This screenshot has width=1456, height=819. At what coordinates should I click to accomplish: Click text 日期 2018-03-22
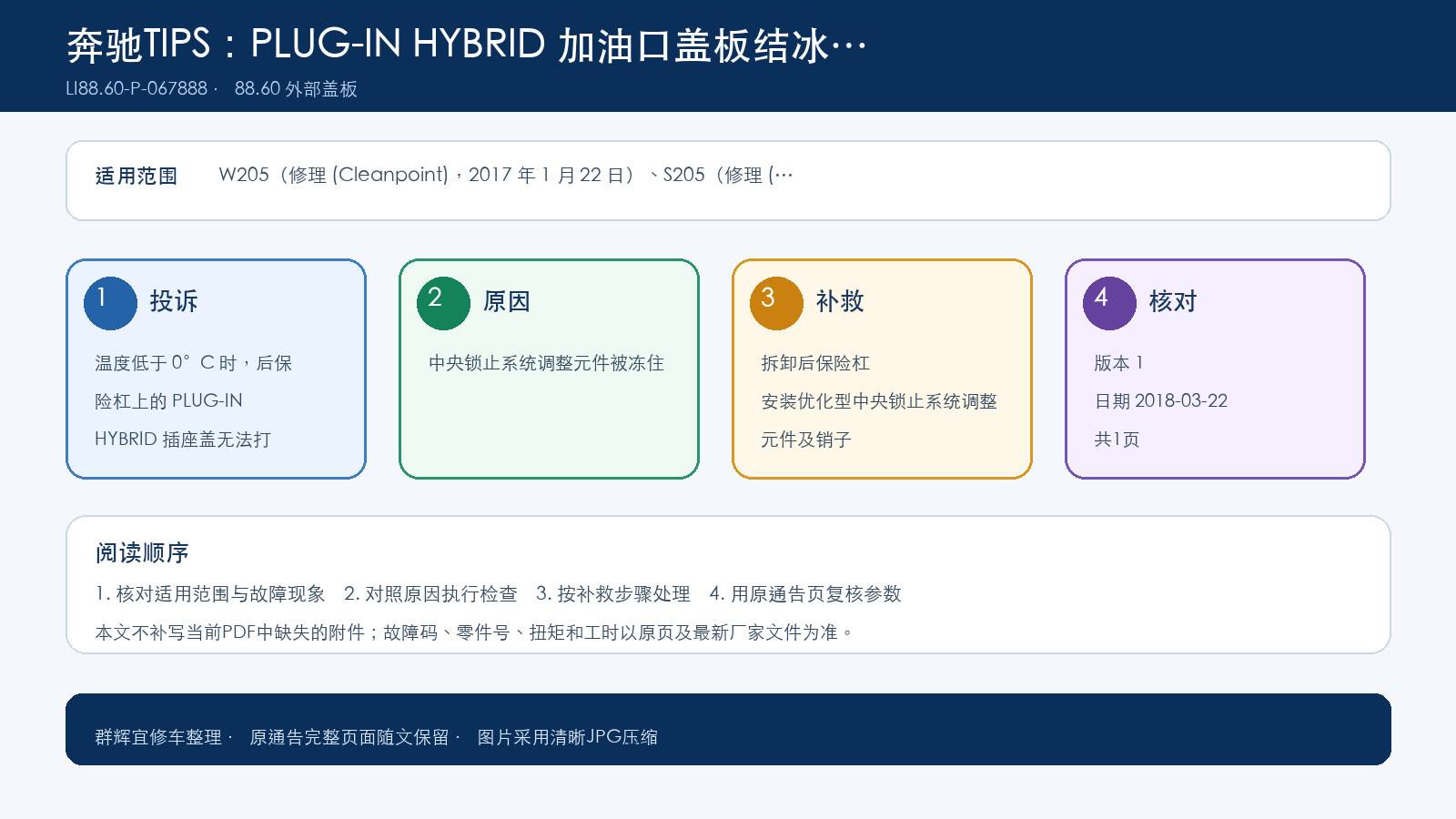pyautogui.click(x=1161, y=401)
